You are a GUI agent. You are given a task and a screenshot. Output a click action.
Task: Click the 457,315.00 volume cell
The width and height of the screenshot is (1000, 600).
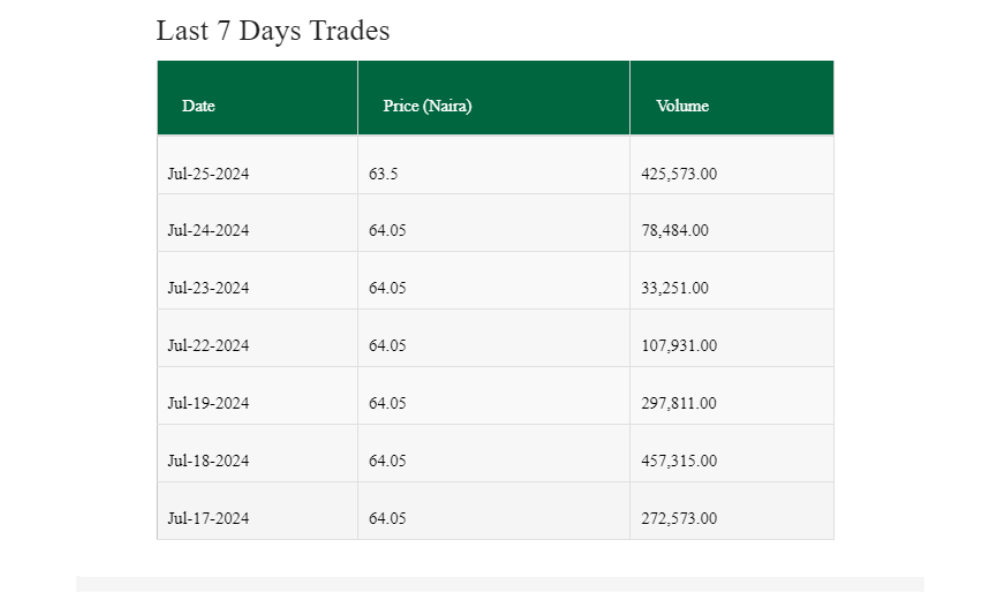pyautogui.click(x=679, y=461)
